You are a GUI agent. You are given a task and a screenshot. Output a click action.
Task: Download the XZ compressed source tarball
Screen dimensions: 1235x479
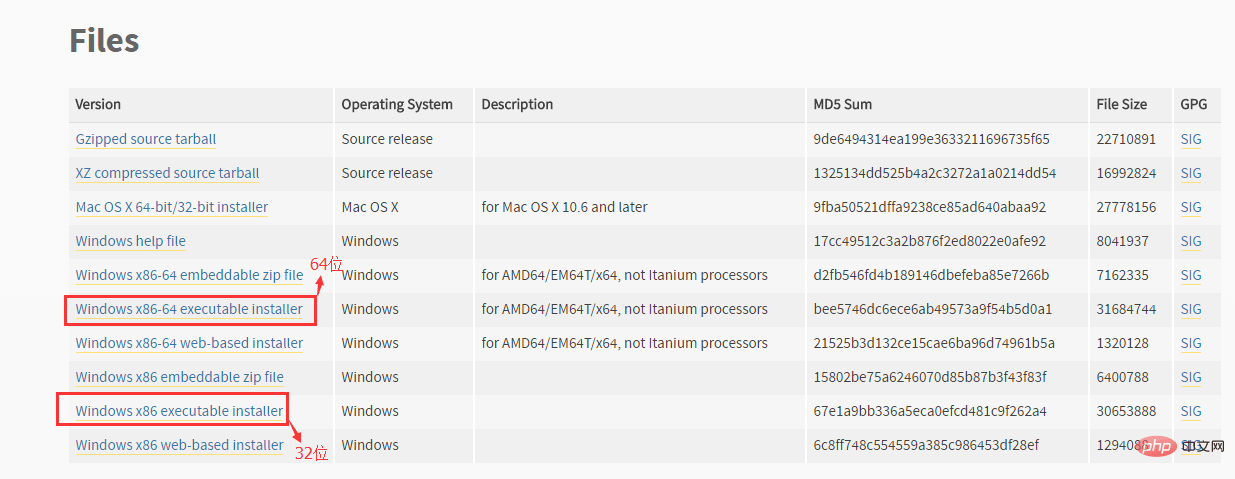click(167, 173)
